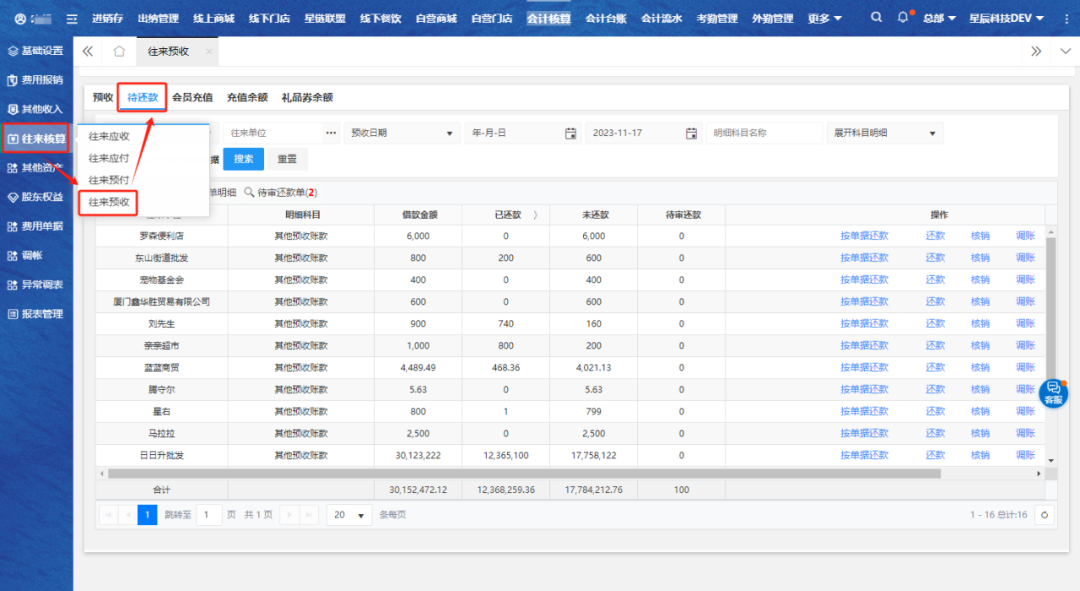Click the search magnifier icon in top bar

point(877,18)
